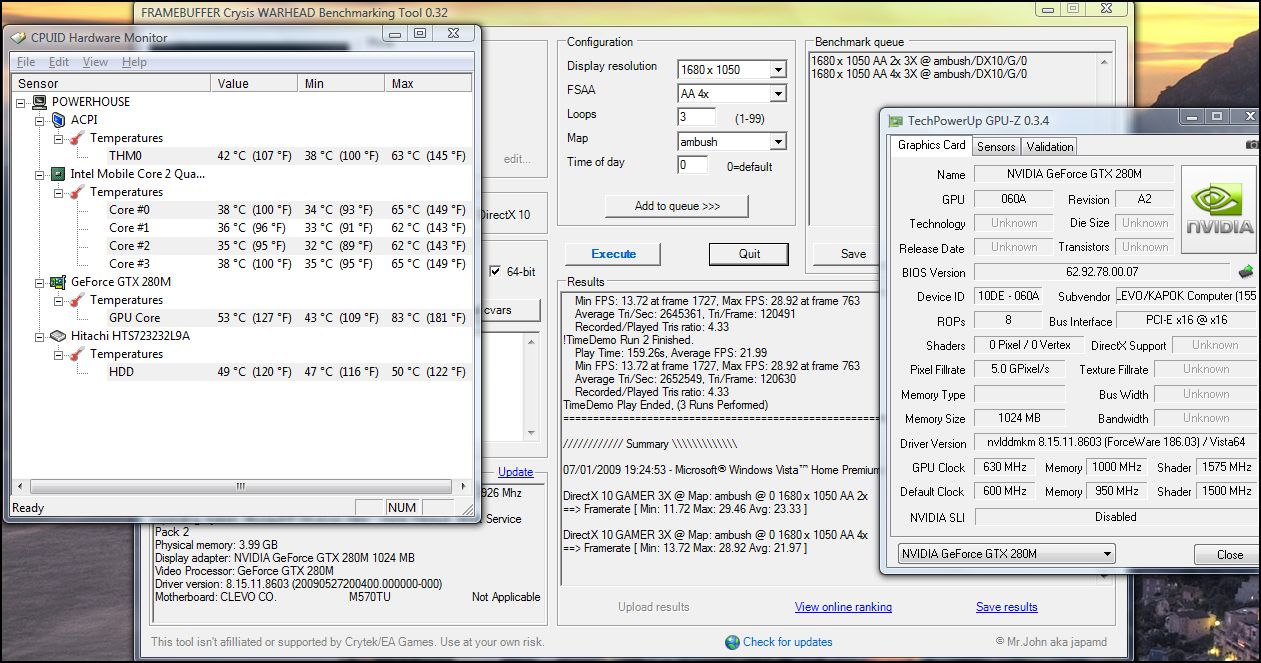This screenshot has width=1261, height=663.
Task: Click the Min column header
Action: click(343, 84)
